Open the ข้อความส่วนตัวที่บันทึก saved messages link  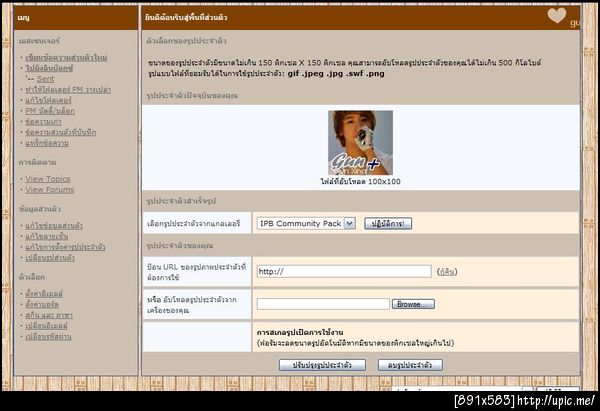tap(61, 132)
